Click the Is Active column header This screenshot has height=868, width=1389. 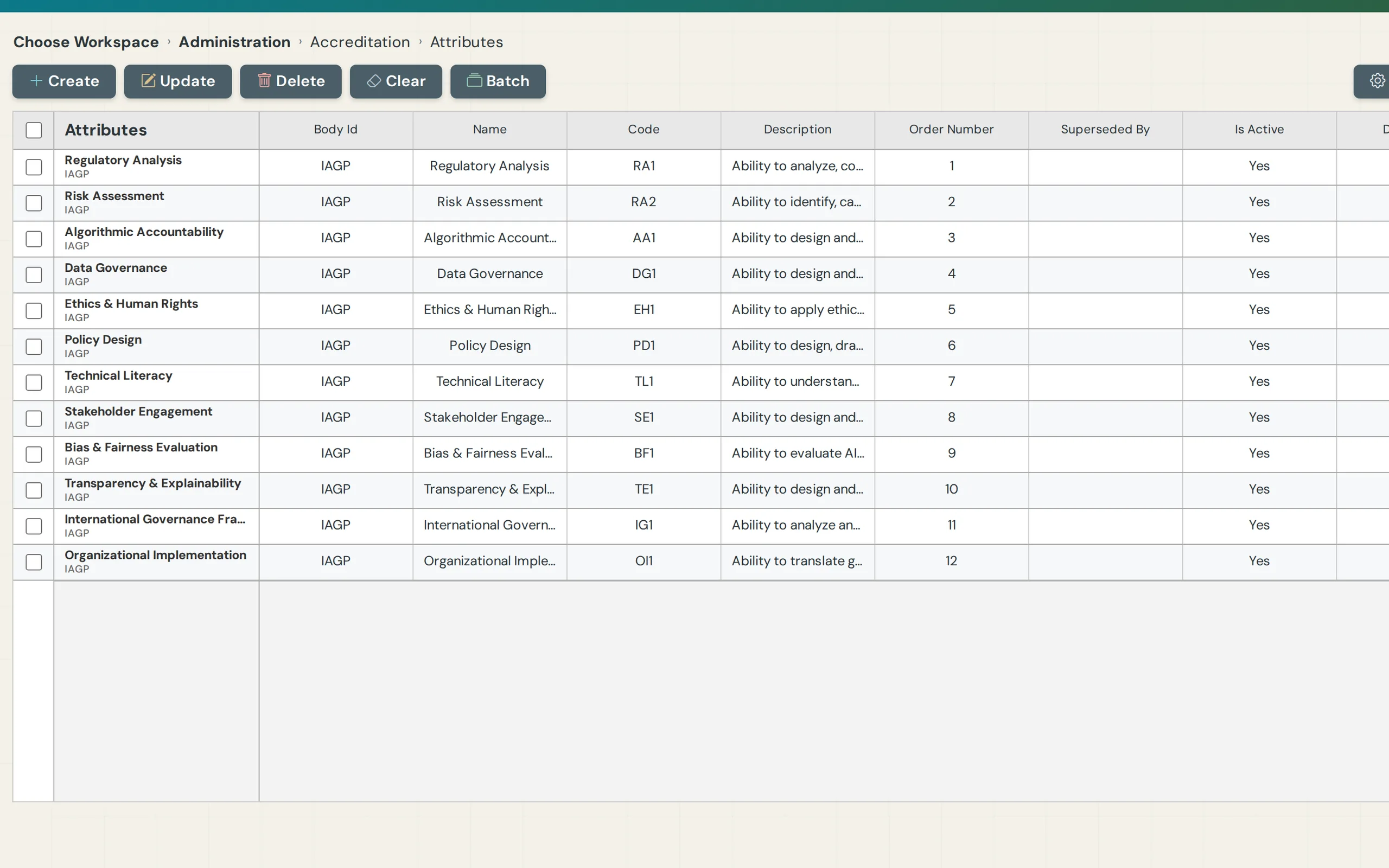1259,130
